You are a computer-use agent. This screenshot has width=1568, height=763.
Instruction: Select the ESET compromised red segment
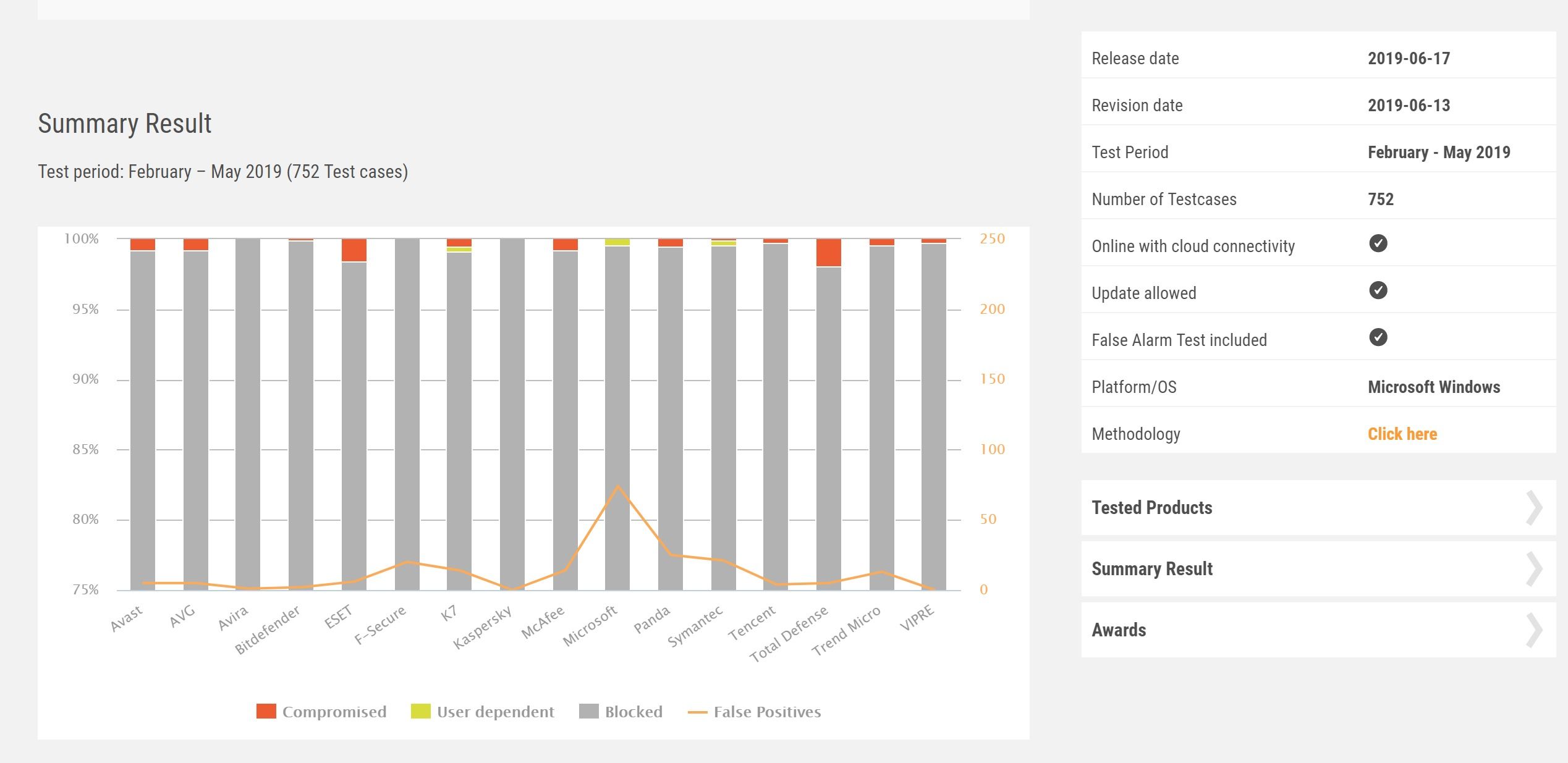(354, 250)
